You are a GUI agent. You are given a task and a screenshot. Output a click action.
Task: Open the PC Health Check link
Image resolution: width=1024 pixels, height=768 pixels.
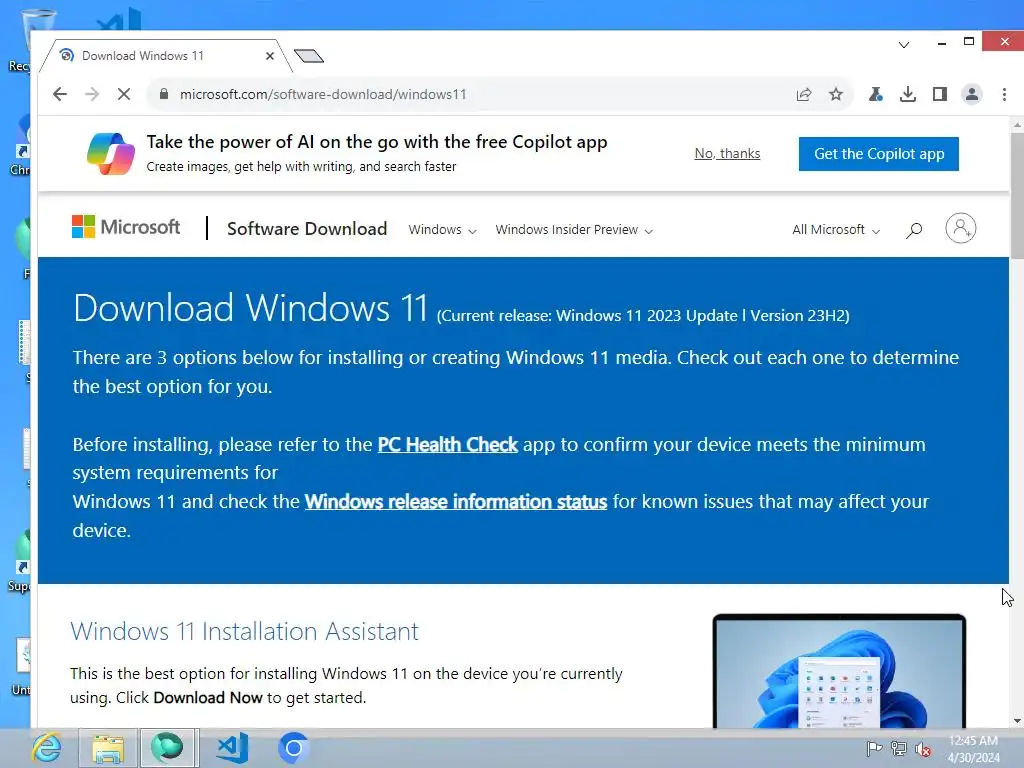(x=447, y=445)
